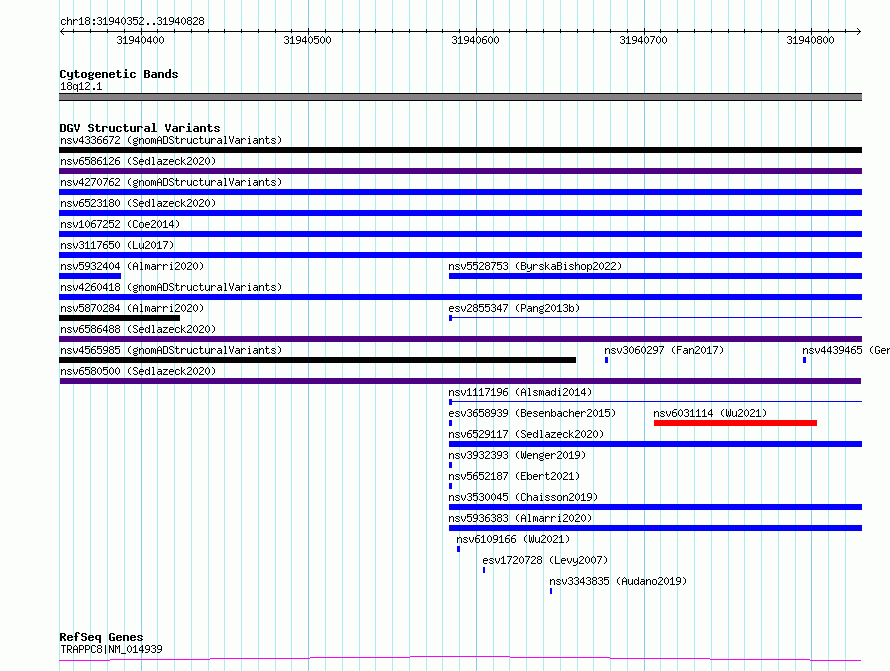Screen dimensions: 890x671
Task: Select the blue nsv5528753 variant bar
Action: coord(656,276)
